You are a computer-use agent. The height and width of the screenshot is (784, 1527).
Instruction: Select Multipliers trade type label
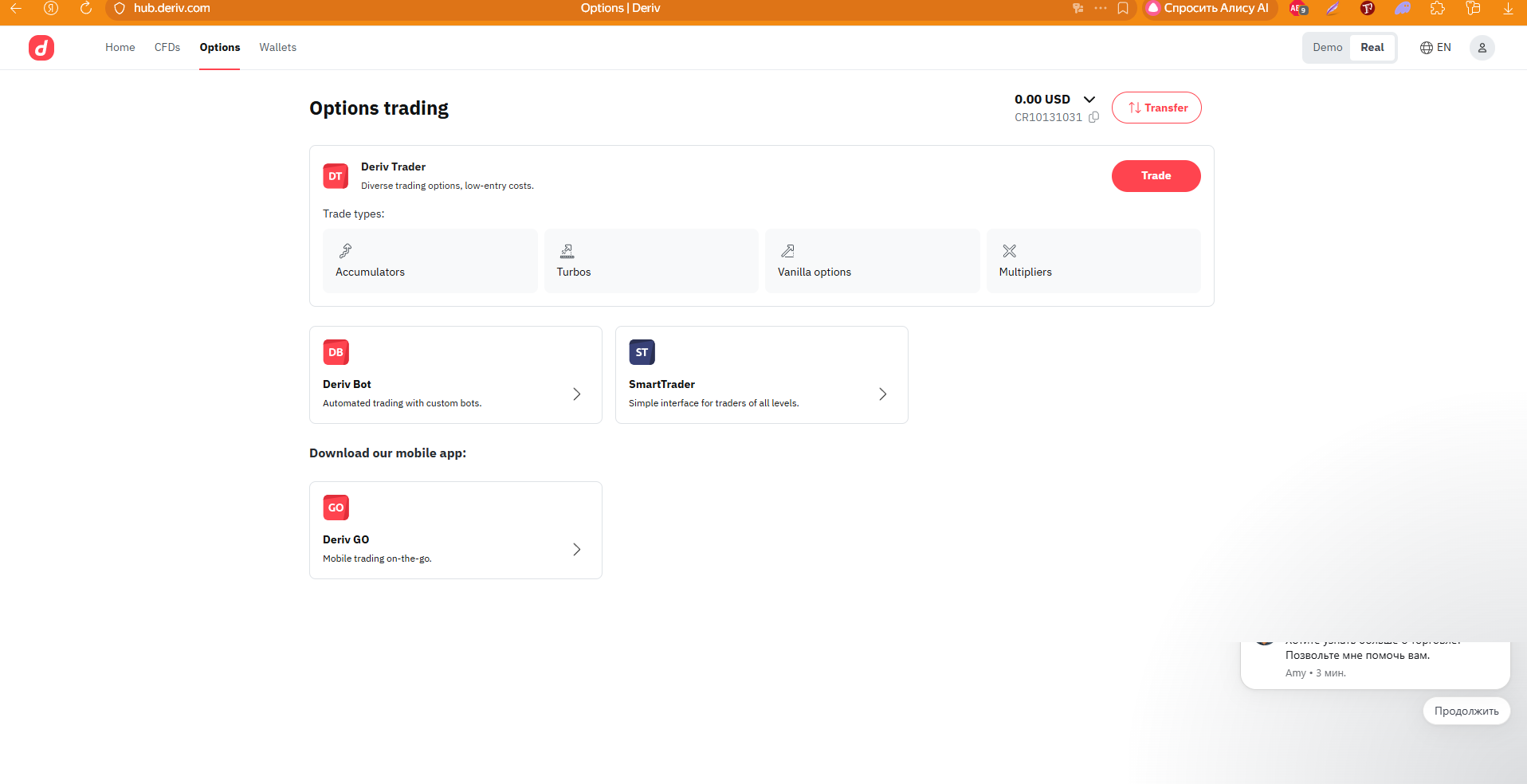(x=1025, y=272)
